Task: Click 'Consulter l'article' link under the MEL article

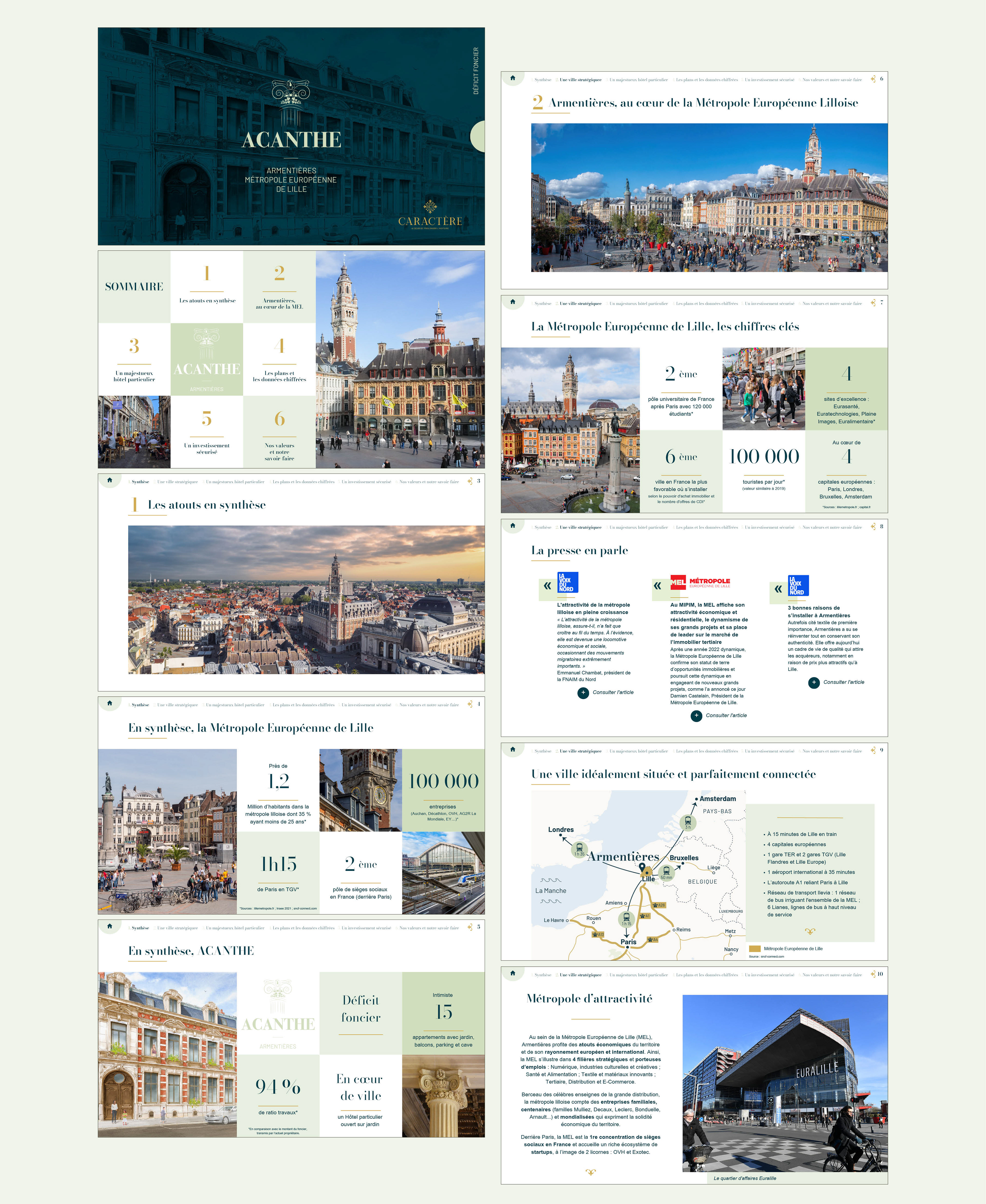Action: [x=726, y=716]
